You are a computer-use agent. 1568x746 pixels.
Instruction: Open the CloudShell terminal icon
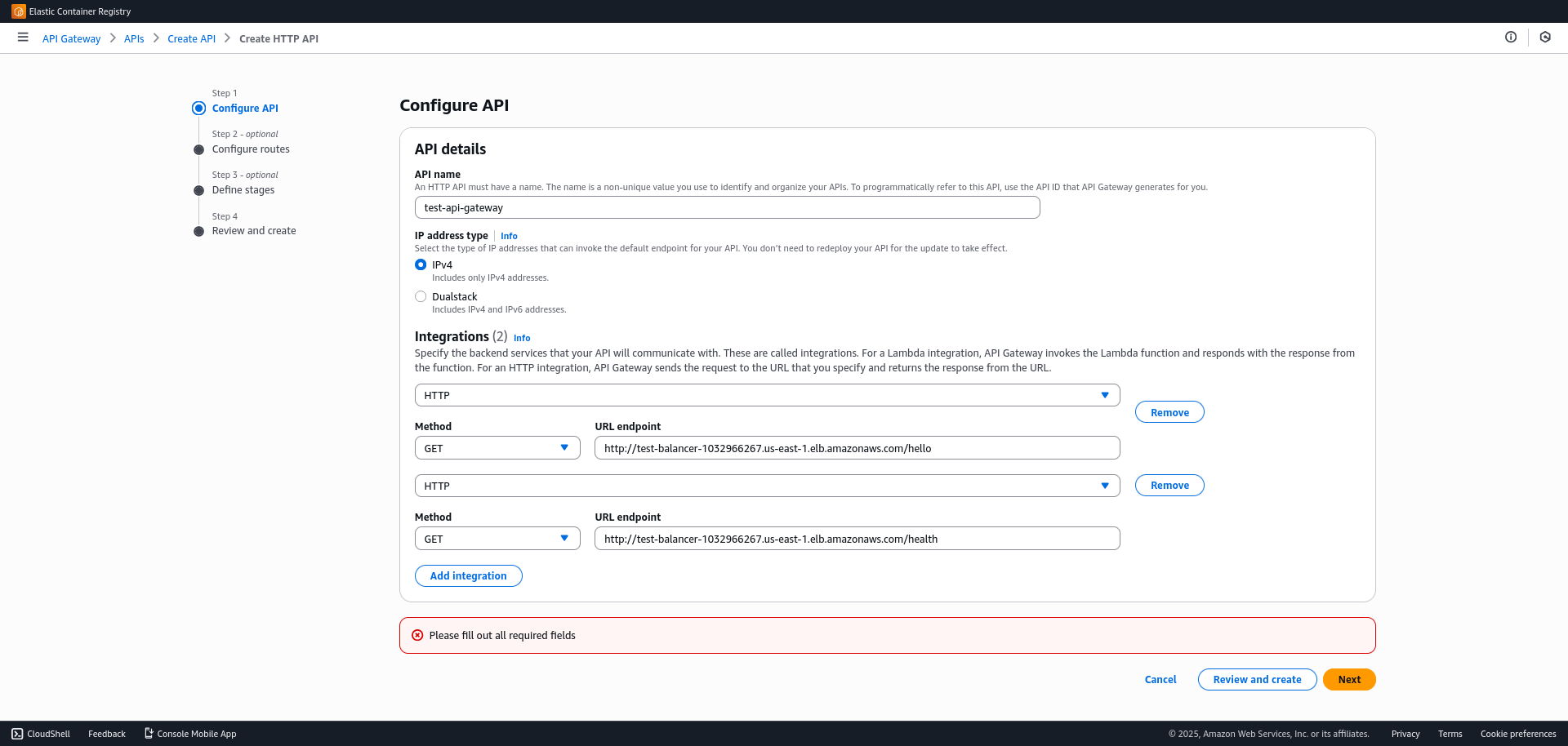tap(18, 734)
